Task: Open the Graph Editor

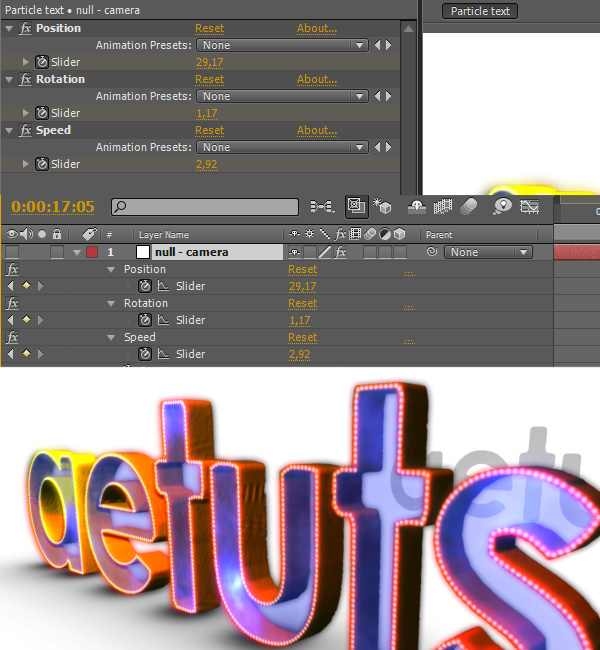Action: click(530, 206)
